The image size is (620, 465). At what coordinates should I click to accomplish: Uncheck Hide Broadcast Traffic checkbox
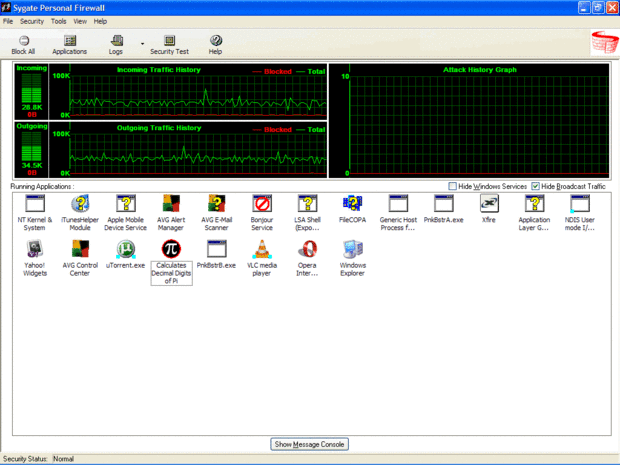click(535, 186)
